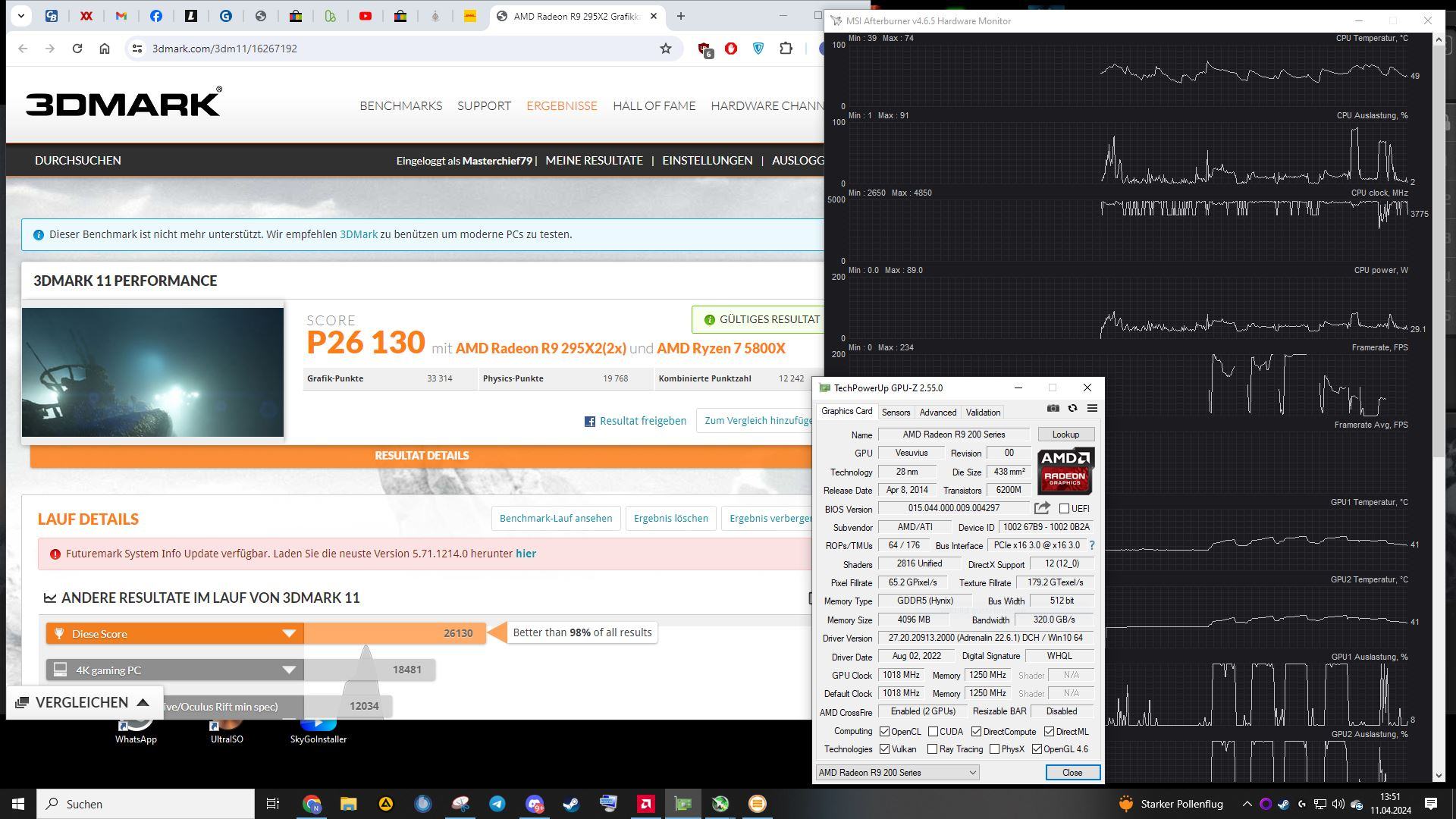
Task: Click the Windows search box
Action: point(146,804)
